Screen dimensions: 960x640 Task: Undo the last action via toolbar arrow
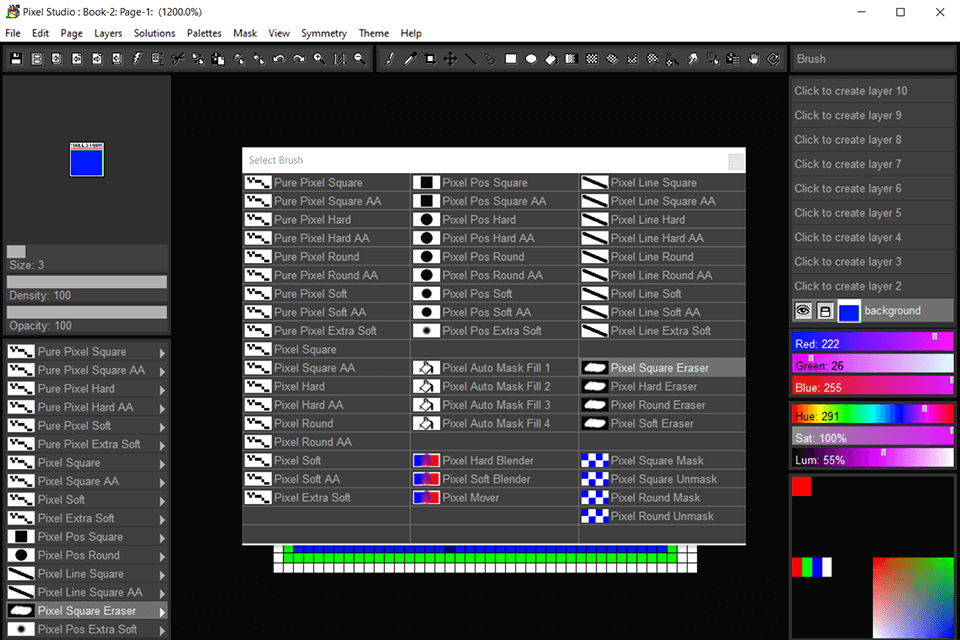(279, 59)
